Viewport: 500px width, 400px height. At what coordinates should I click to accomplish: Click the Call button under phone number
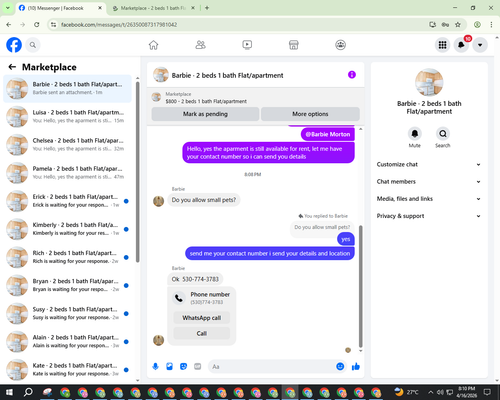[x=202, y=333]
